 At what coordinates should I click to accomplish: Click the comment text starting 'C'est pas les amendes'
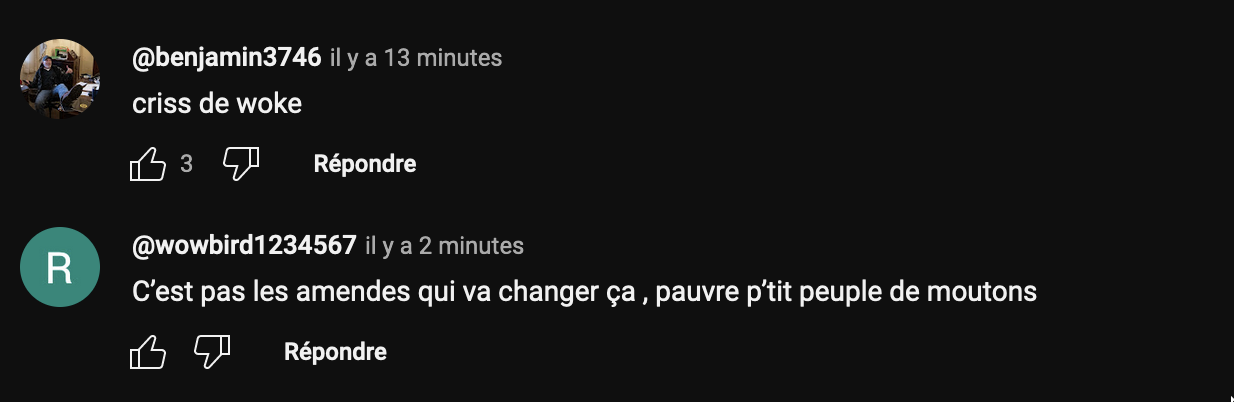coord(584,292)
